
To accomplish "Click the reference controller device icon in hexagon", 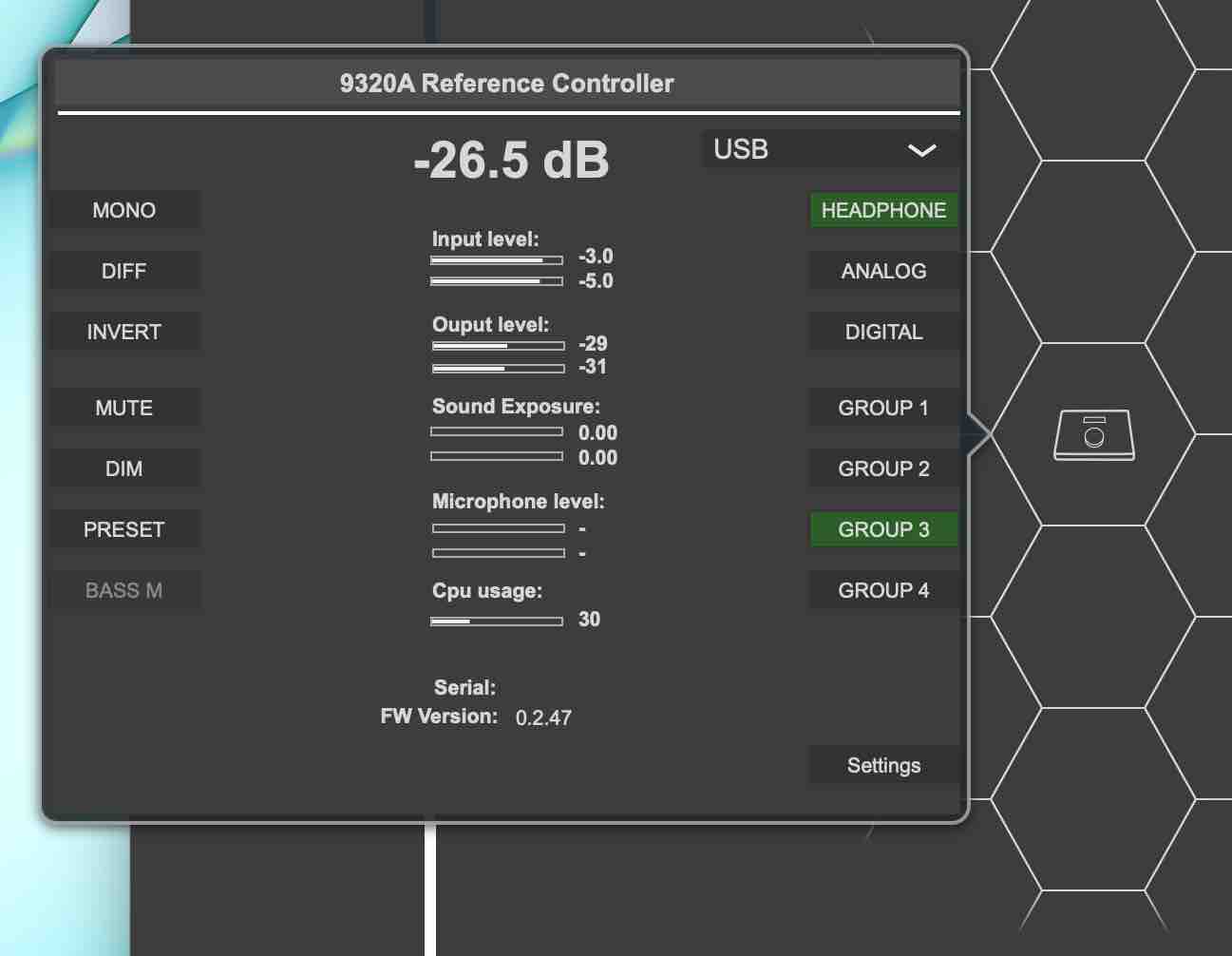I will [x=1094, y=435].
